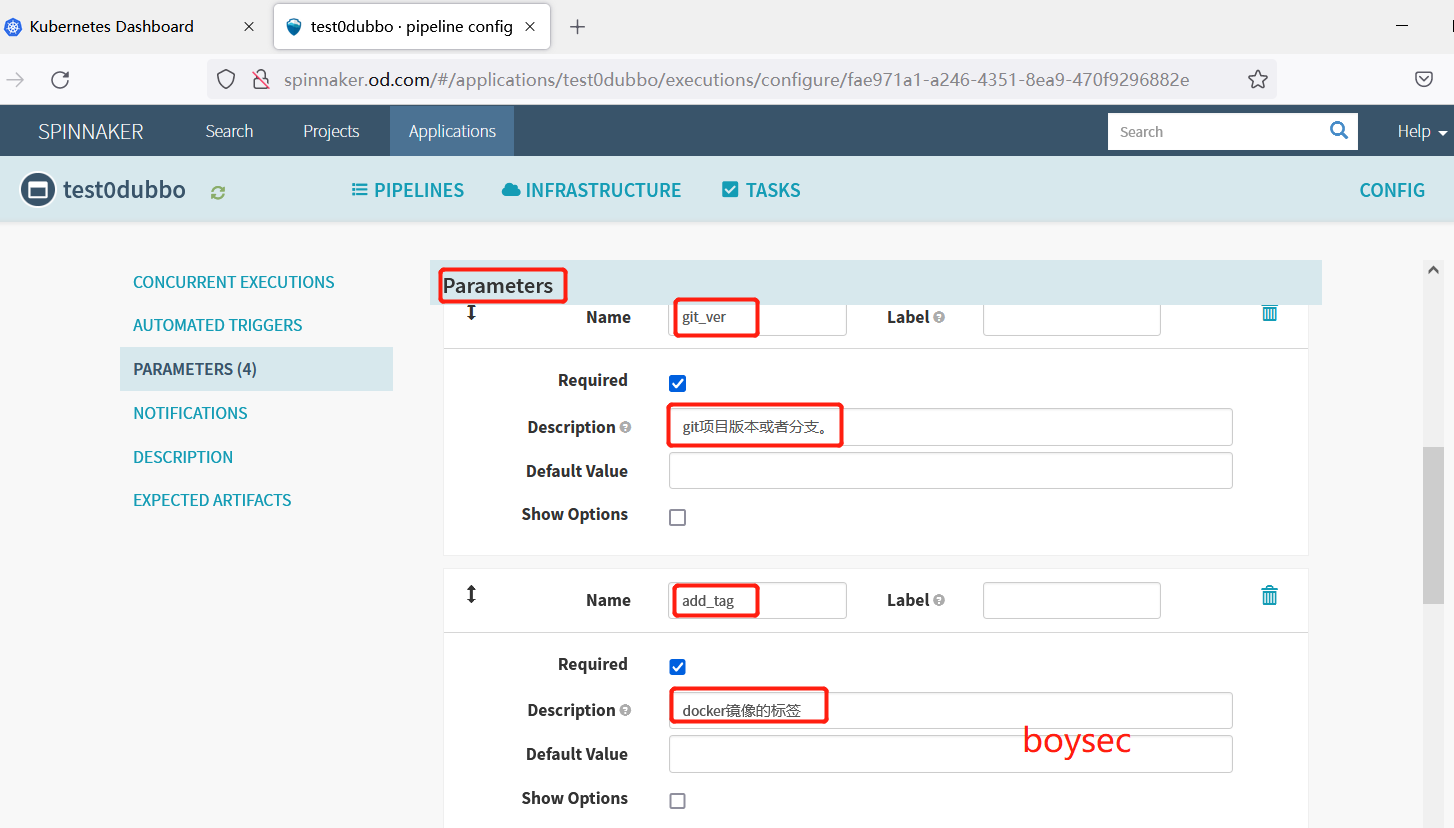Screen dimensions: 1454x828
Task: Go to the INFRASTRUCTURE tab
Action: (591, 190)
